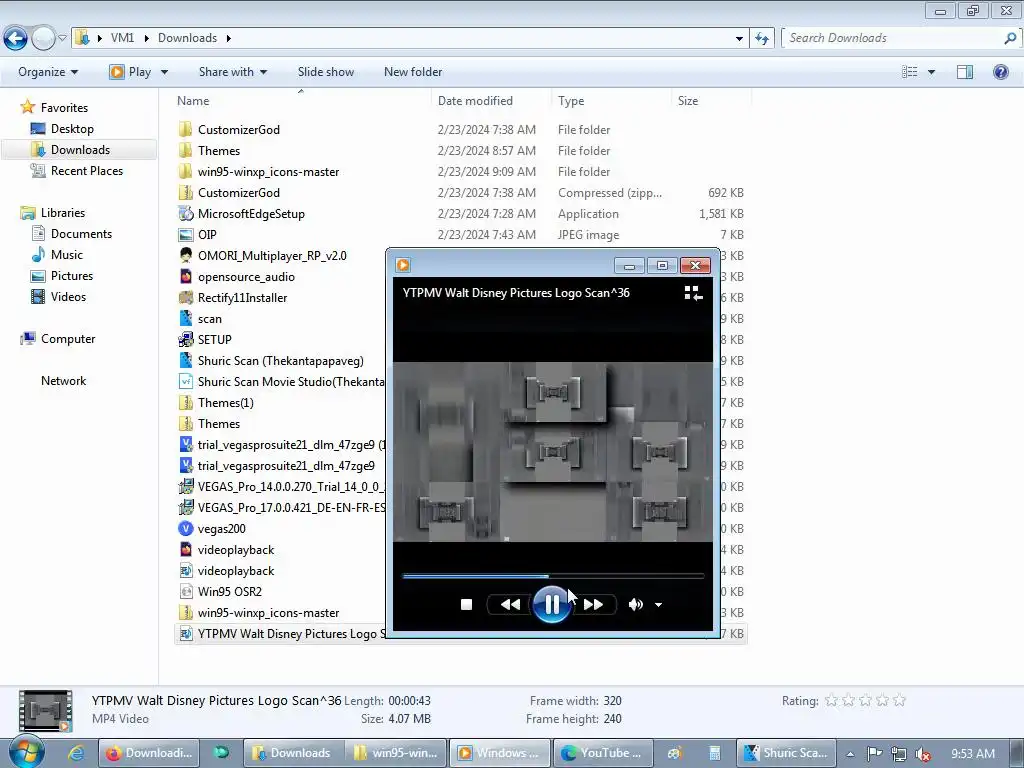The width and height of the screenshot is (1024, 768).
Task: Select Computer in navigation pane
Action: pos(68,339)
